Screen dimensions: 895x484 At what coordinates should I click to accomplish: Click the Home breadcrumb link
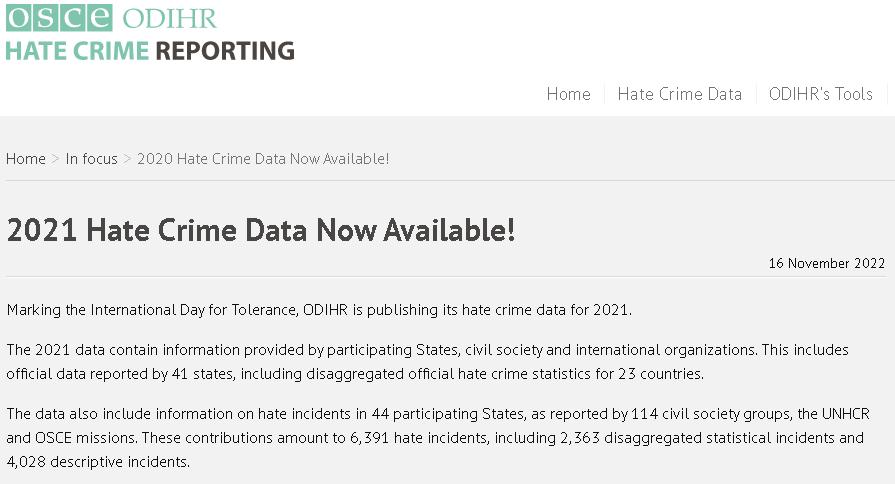pyautogui.click(x=26, y=159)
